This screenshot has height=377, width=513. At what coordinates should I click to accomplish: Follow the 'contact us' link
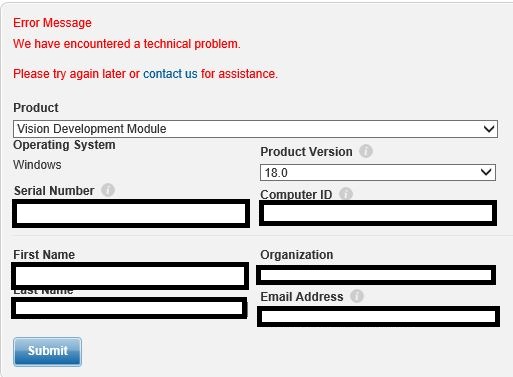170,74
